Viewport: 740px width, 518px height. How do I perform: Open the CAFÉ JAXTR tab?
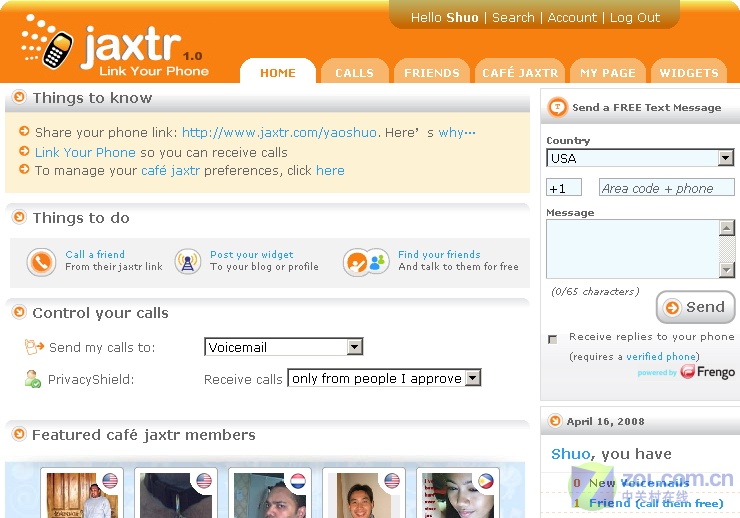pos(520,73)
